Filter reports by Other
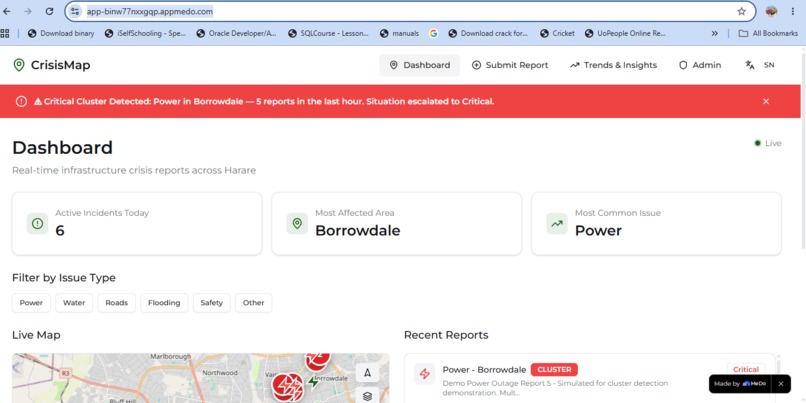 coord(253,303)
